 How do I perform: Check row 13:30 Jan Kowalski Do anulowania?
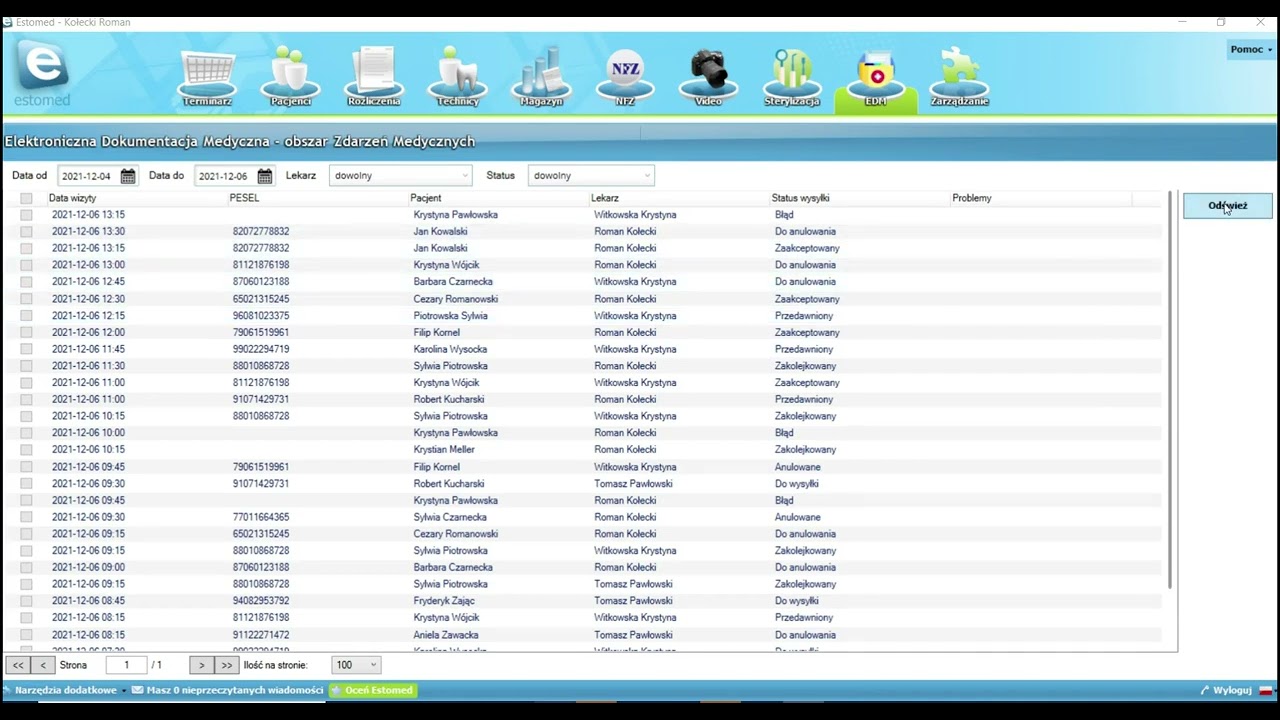tap(26, 232)
